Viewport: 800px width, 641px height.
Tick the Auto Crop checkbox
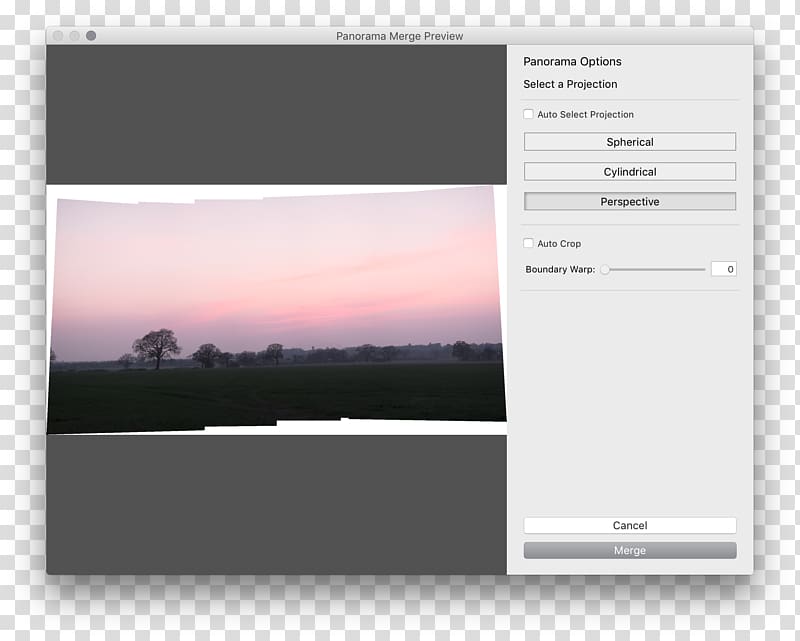[x=528, y=243]
